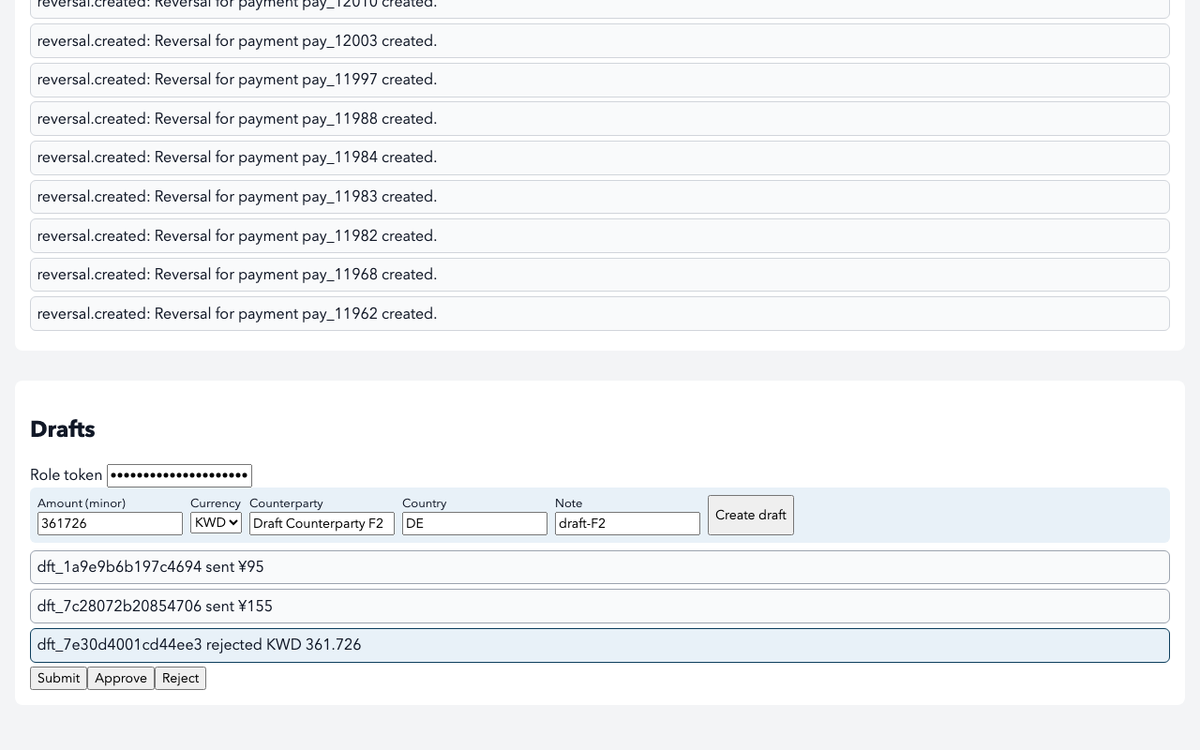
Task: Click the Approve button
Action: pyautogui.click(x=121, y=678)
